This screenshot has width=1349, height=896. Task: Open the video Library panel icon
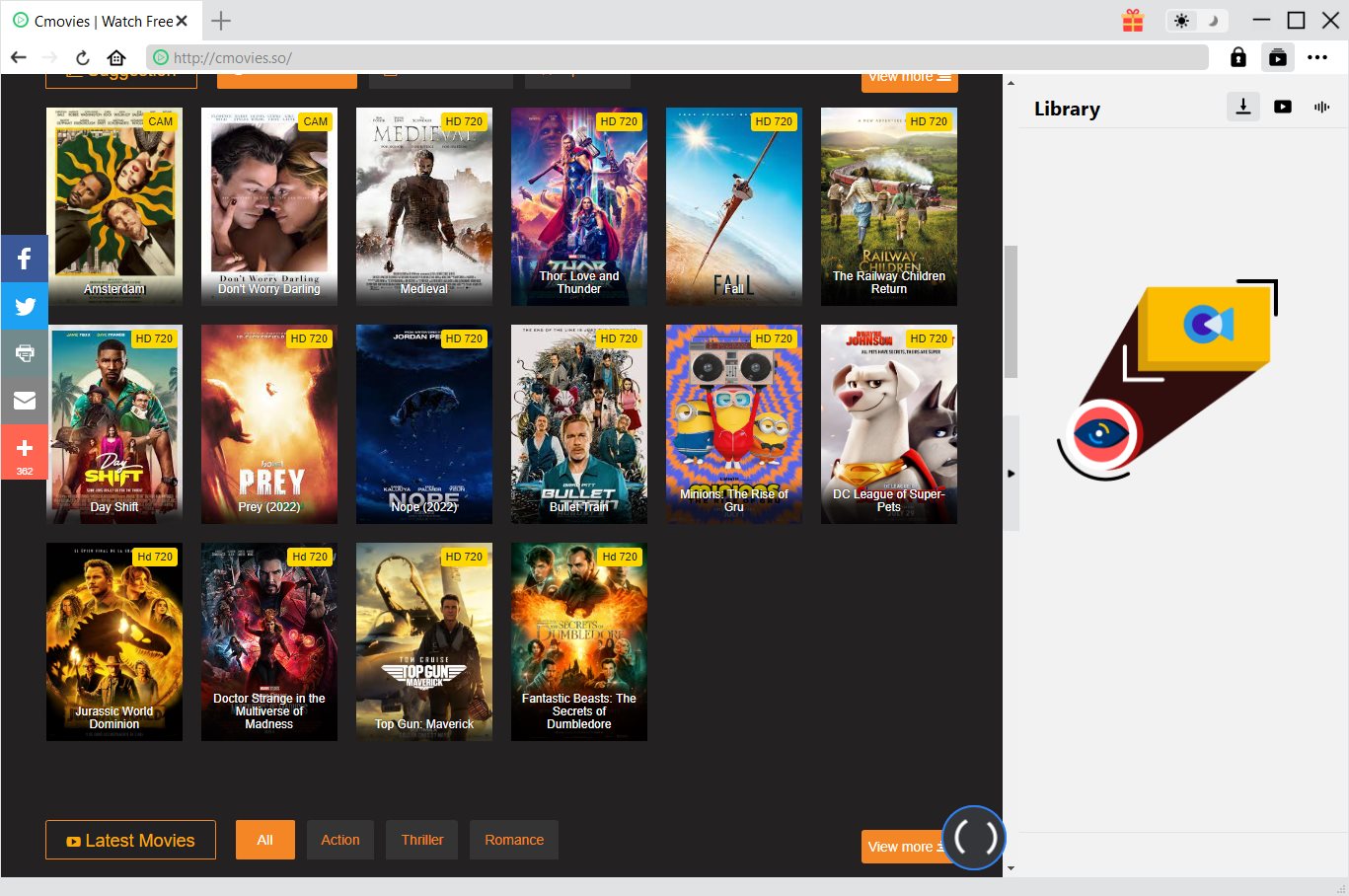coord(1282,107)
